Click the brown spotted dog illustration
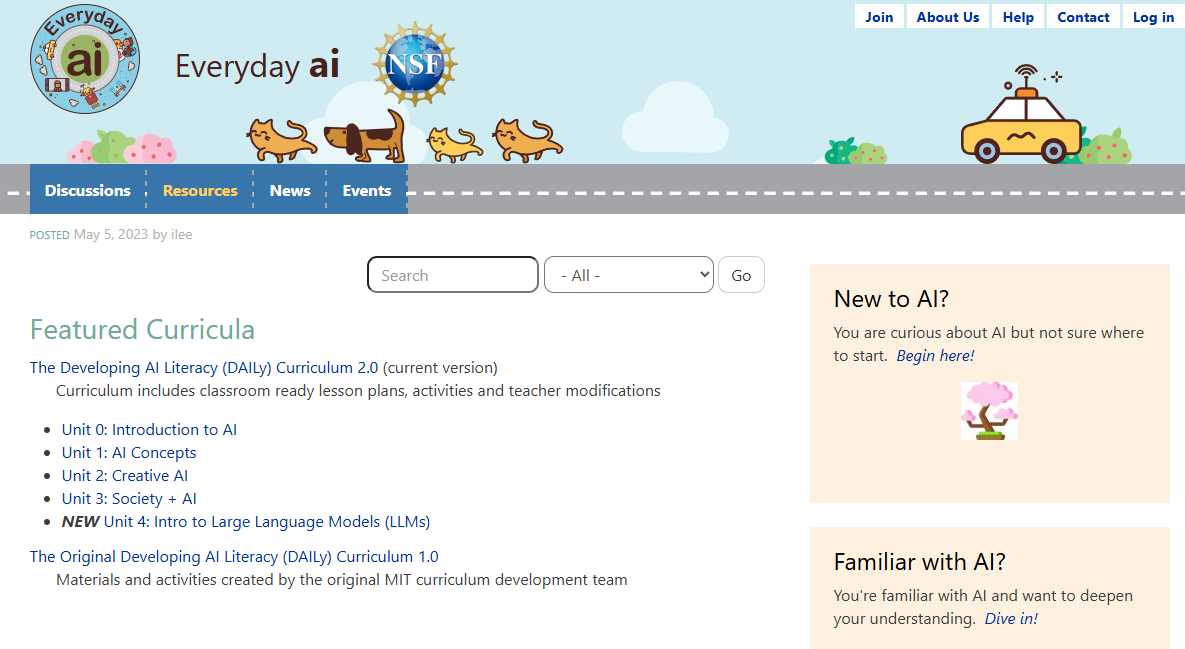Image resolution: width=1185 pixels, height=649 pixels. [x=365, y=137]
